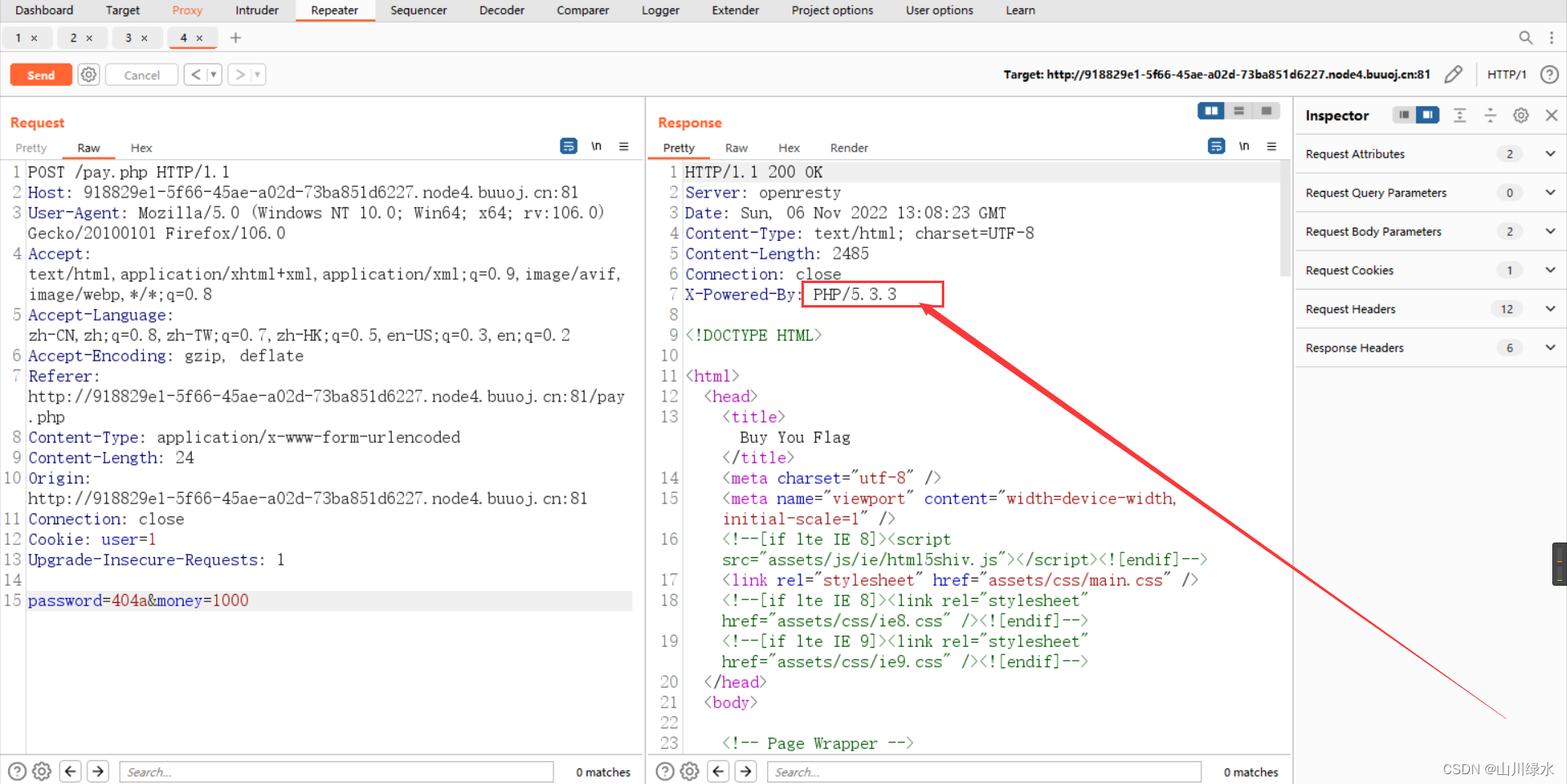Click the Cancel button
This screenshot has width=1567, height=784.
[142, 75]
